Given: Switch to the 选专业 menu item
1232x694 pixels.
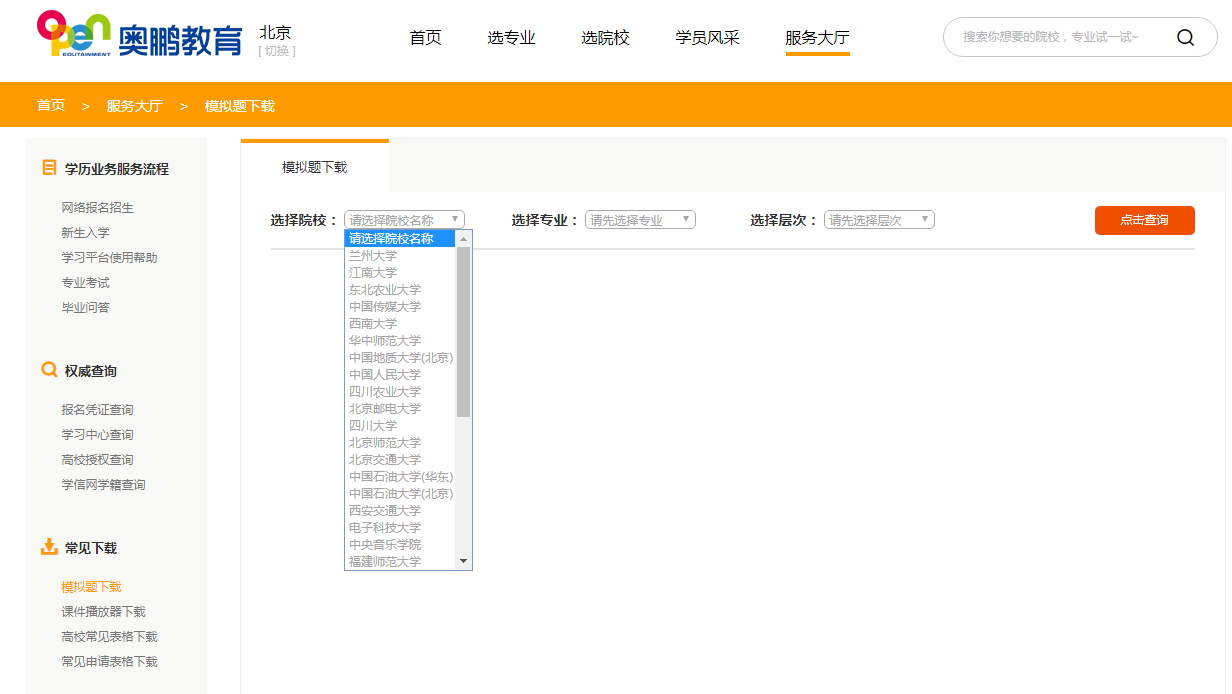Looking at the screenshot, I should pyautogui.click(x=511, y=37).
